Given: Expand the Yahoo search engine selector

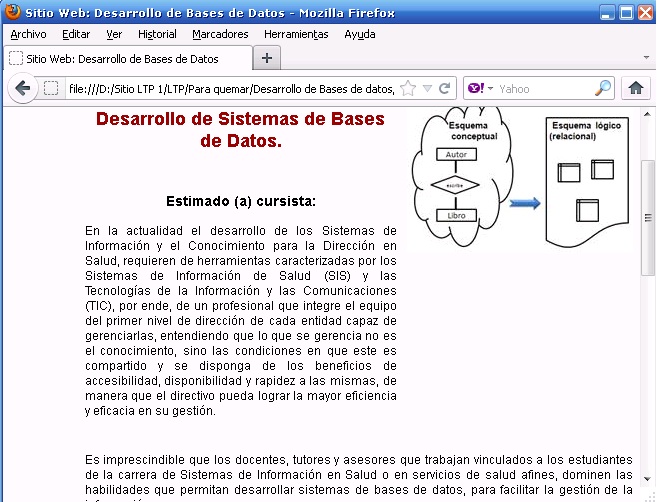Looking at the screenshot, I should coord(479,88).
